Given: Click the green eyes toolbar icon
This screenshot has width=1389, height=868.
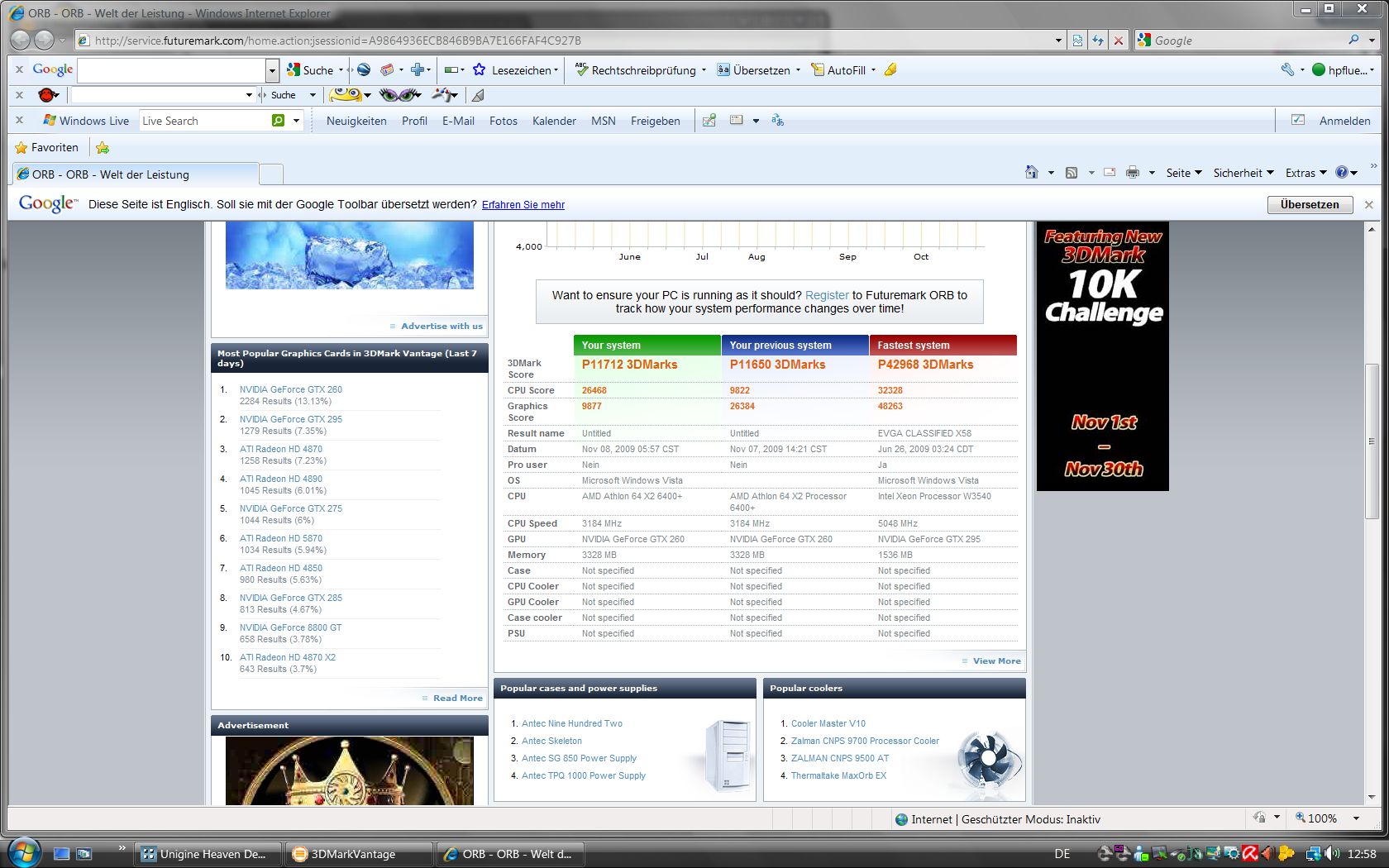Looking at the screenshot, I should (399, 95).
